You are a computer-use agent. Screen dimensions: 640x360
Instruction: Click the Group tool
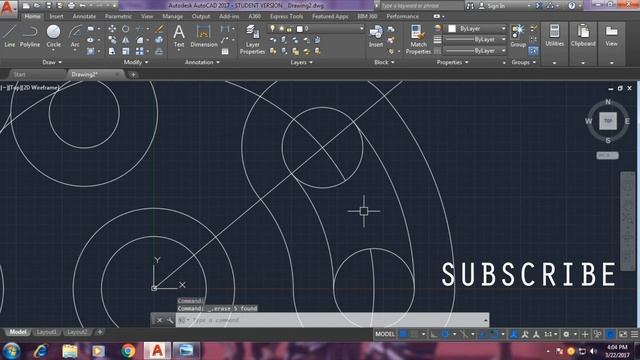pos(518,36)
